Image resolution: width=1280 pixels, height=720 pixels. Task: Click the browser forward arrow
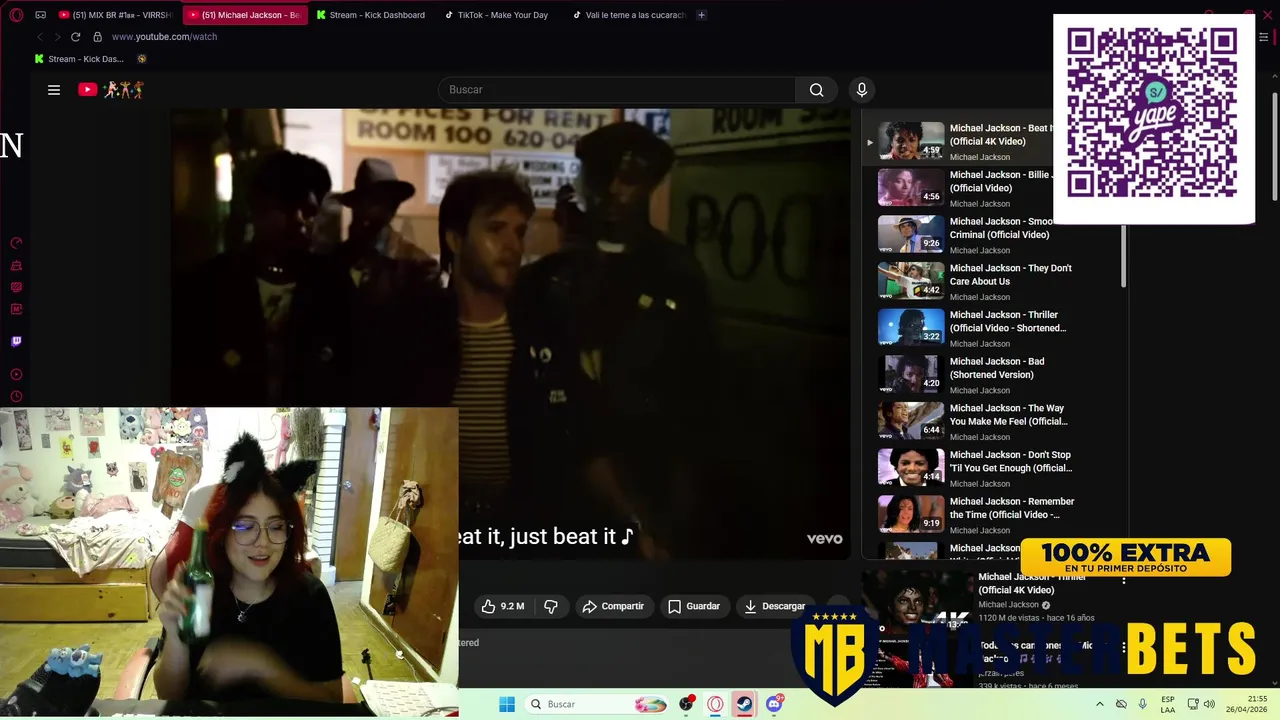point(57,37)
